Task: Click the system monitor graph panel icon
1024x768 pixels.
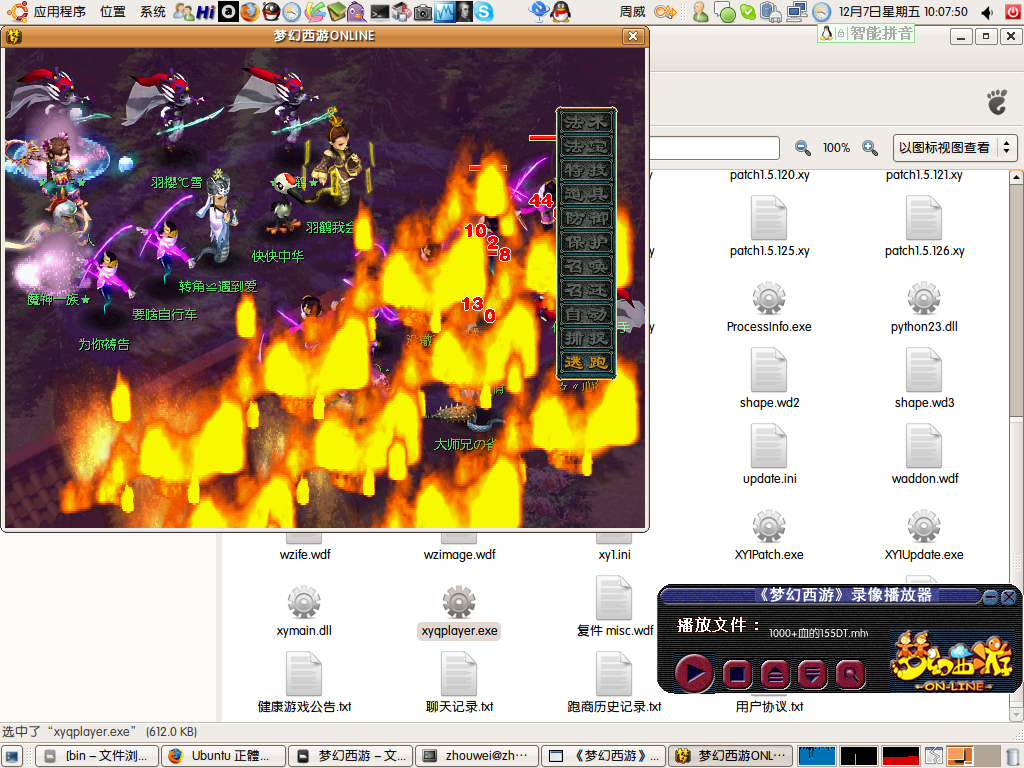Action: [444, 11]
